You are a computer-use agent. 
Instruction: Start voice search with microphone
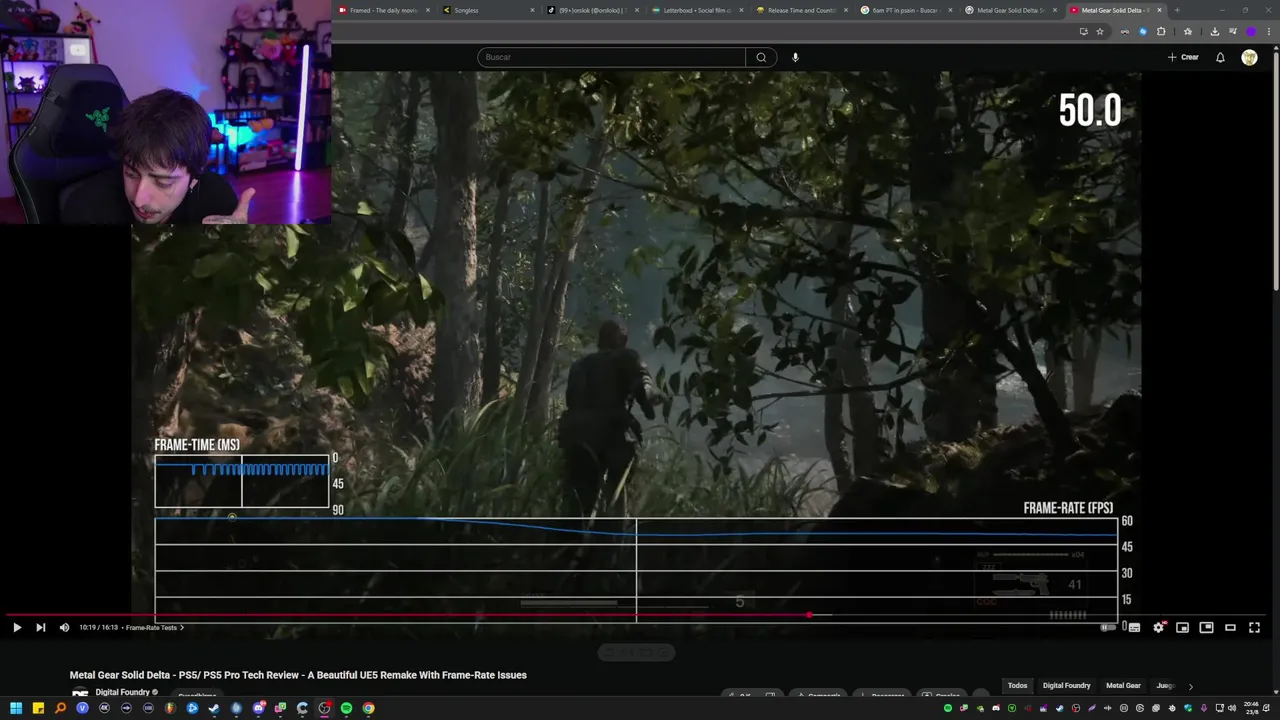795,57
